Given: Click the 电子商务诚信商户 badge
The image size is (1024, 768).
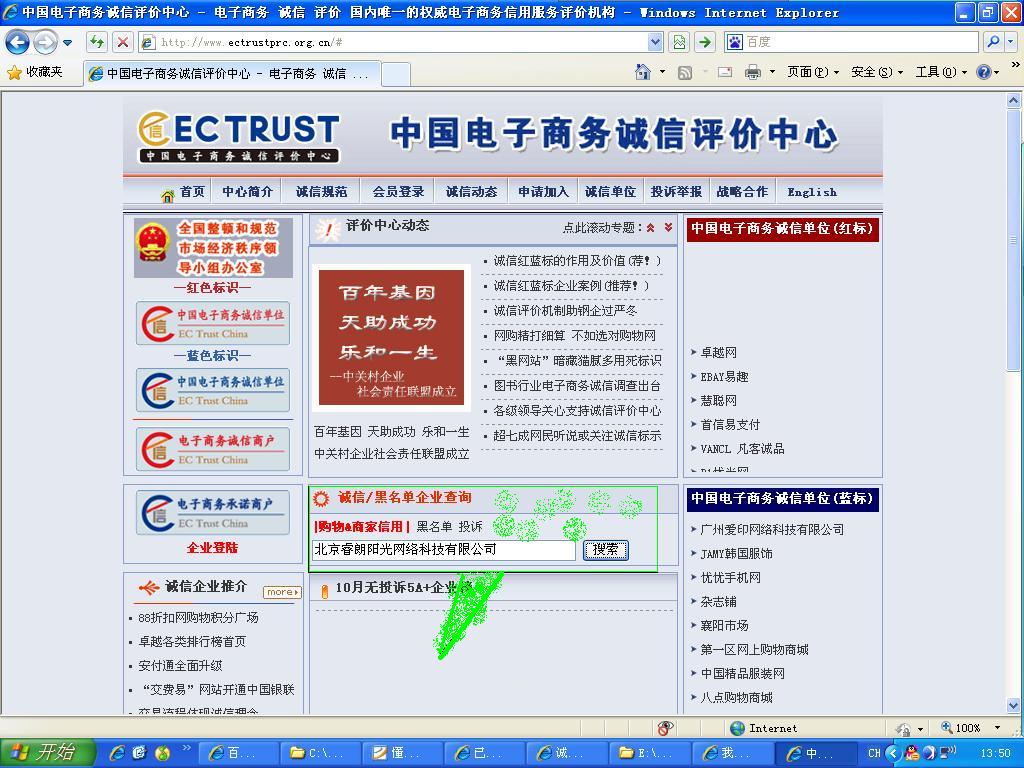Looking at the screenshot, I should [213, 449].
